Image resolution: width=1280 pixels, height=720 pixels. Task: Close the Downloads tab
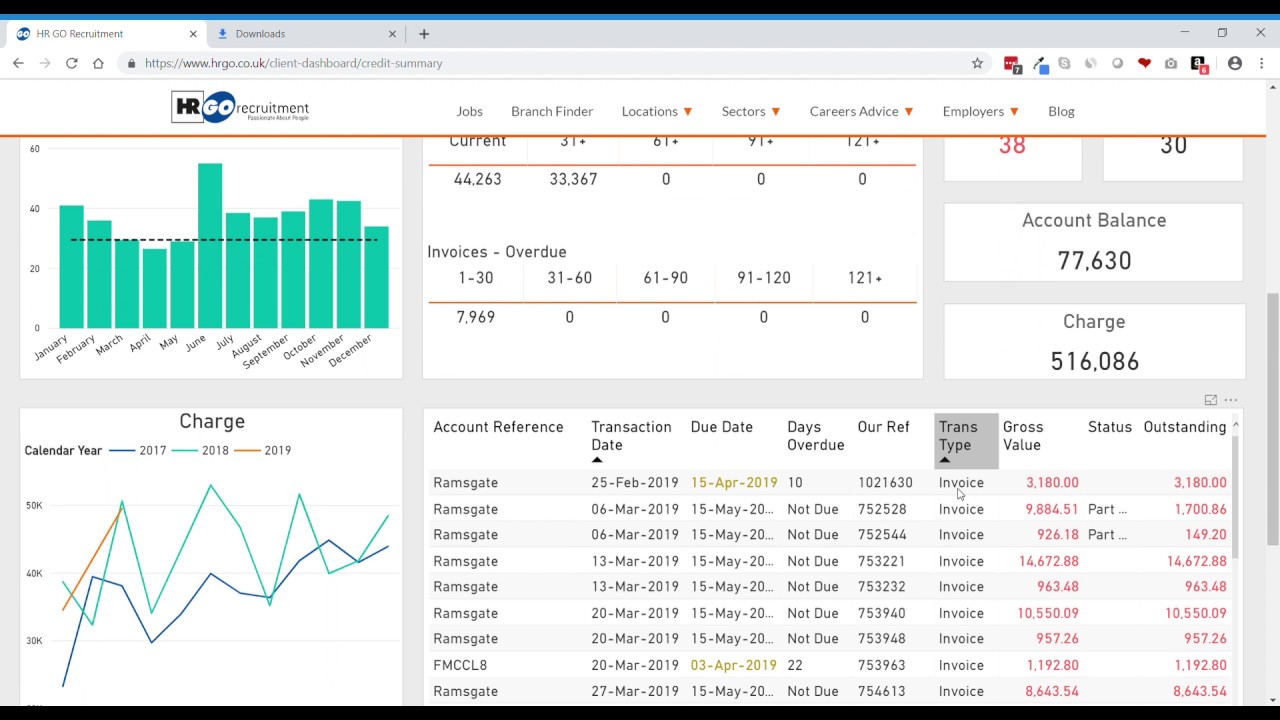(x=392, y=34)
